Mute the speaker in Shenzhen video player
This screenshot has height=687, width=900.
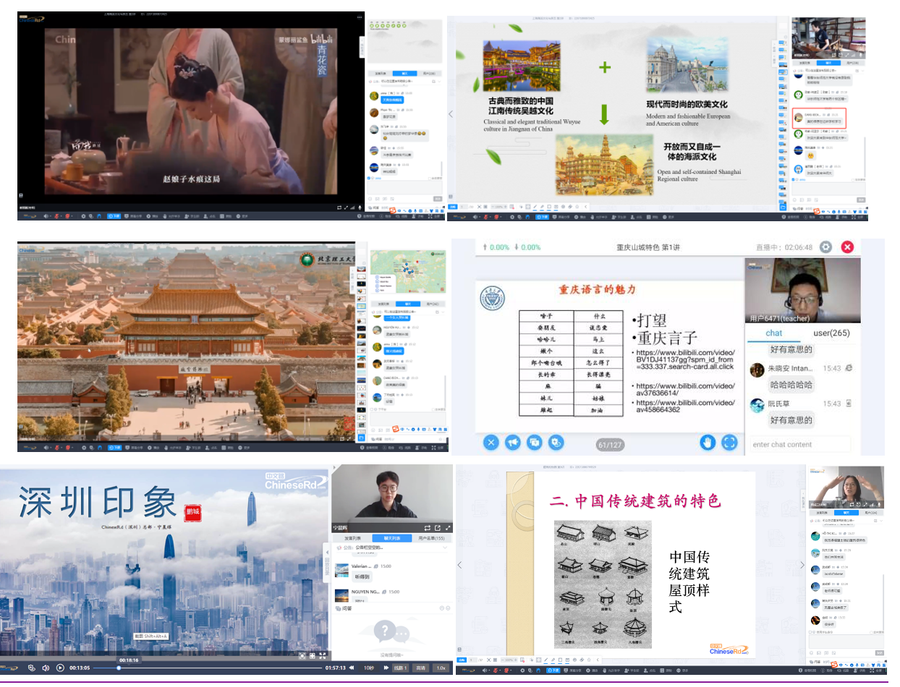[x=46, y=667]
